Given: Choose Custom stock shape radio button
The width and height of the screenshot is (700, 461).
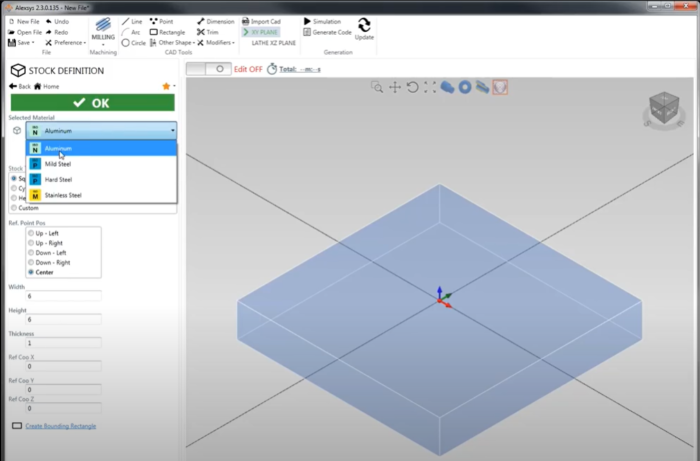Looking at the screenshot, I should point(13,207).
